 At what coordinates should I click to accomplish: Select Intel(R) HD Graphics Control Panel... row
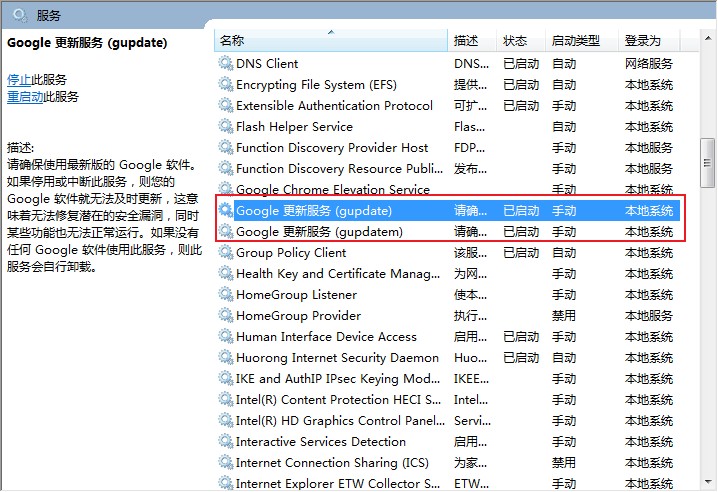[x=449, y=421]
